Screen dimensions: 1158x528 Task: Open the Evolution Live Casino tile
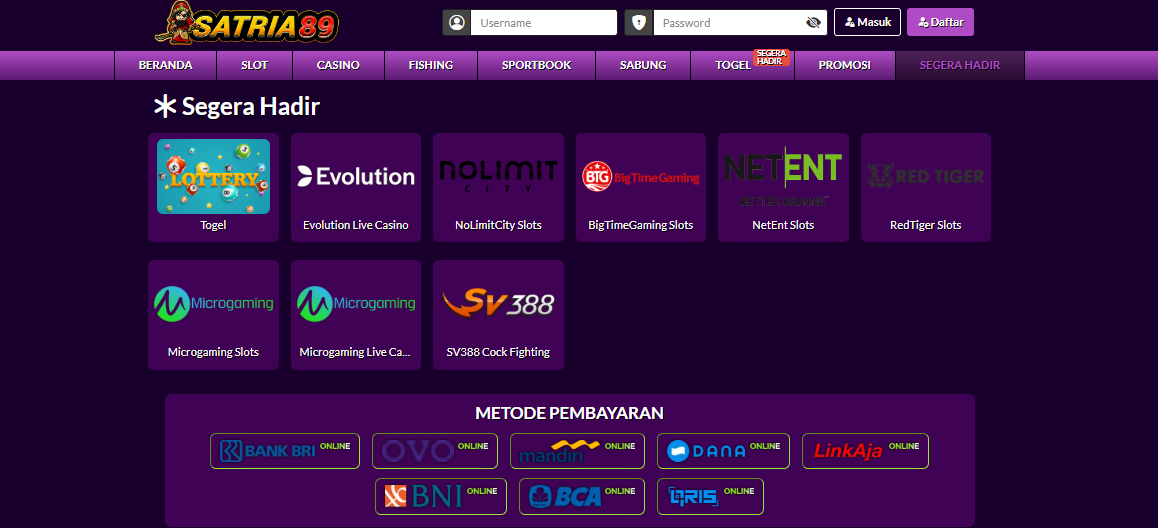(356, 187)
